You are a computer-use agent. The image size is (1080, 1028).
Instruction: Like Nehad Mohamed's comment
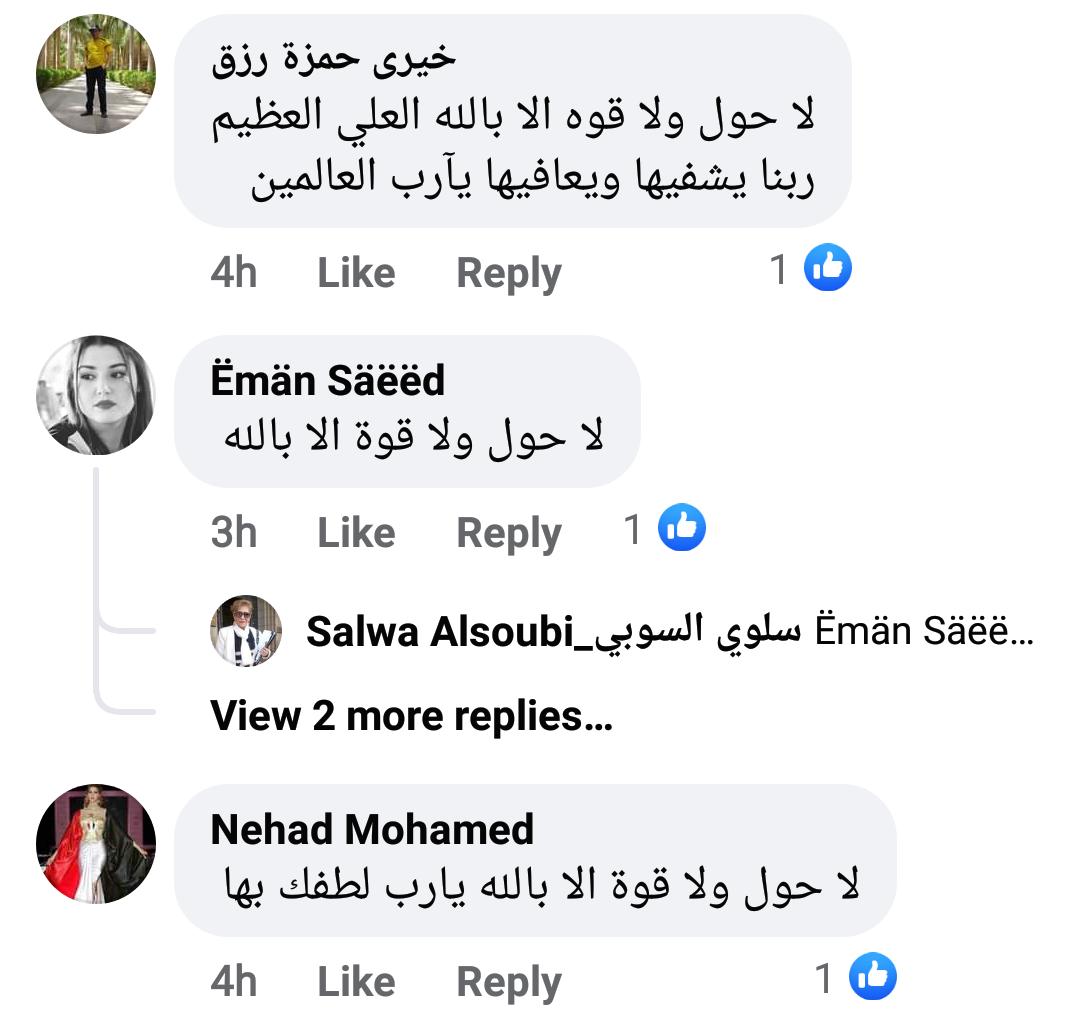[356, 982]
